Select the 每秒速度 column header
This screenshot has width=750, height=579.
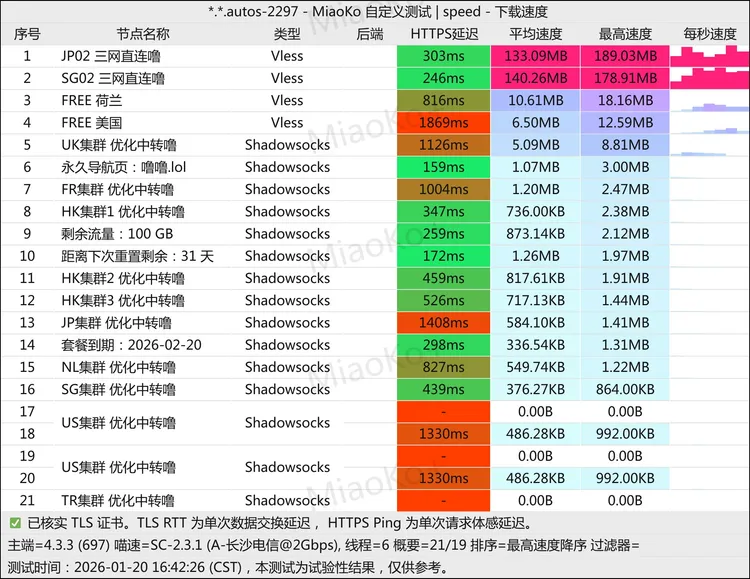click(709, 34)
